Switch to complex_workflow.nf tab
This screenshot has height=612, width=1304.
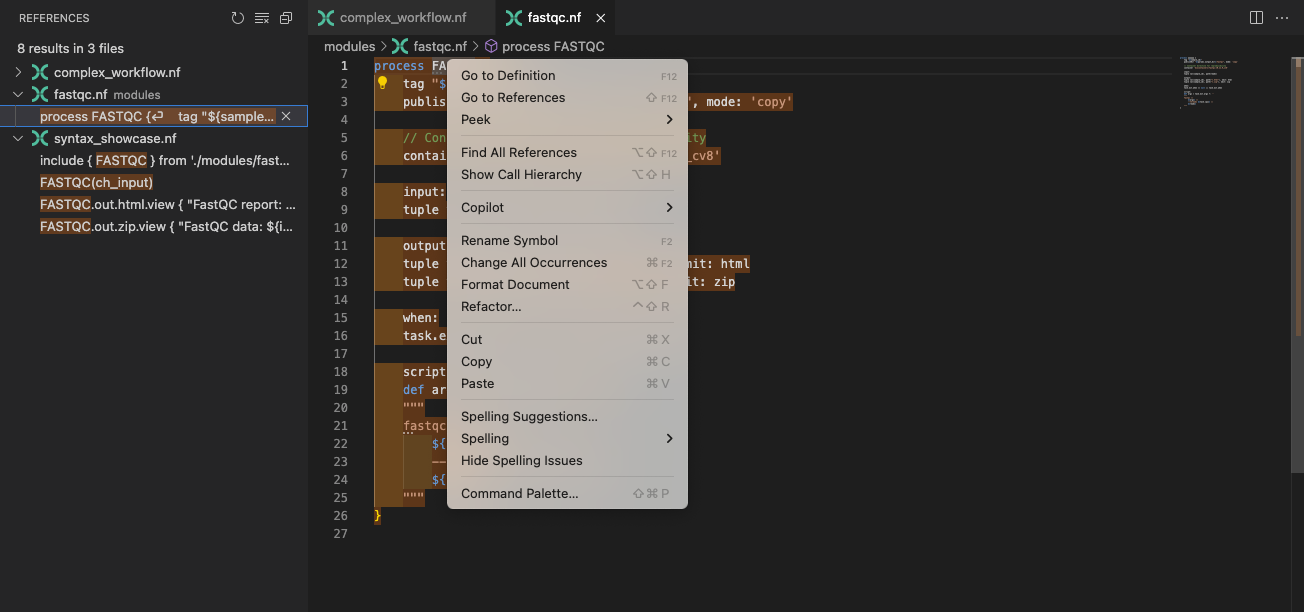pyautogui.click(x=402, y=18)
